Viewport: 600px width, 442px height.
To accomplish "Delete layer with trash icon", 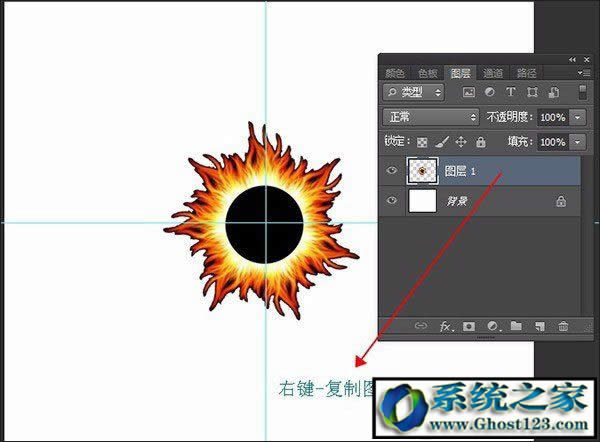I will (x=563, y=326).
